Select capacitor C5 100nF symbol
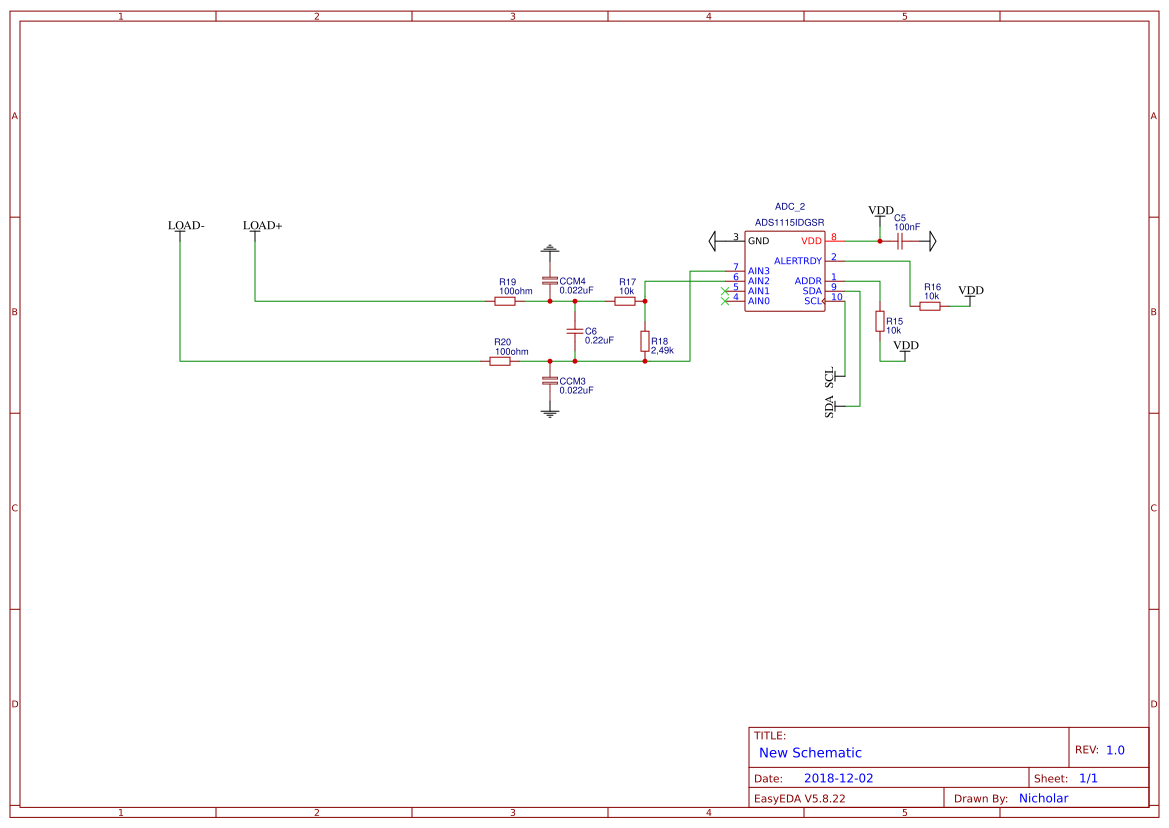 (899, 240)
